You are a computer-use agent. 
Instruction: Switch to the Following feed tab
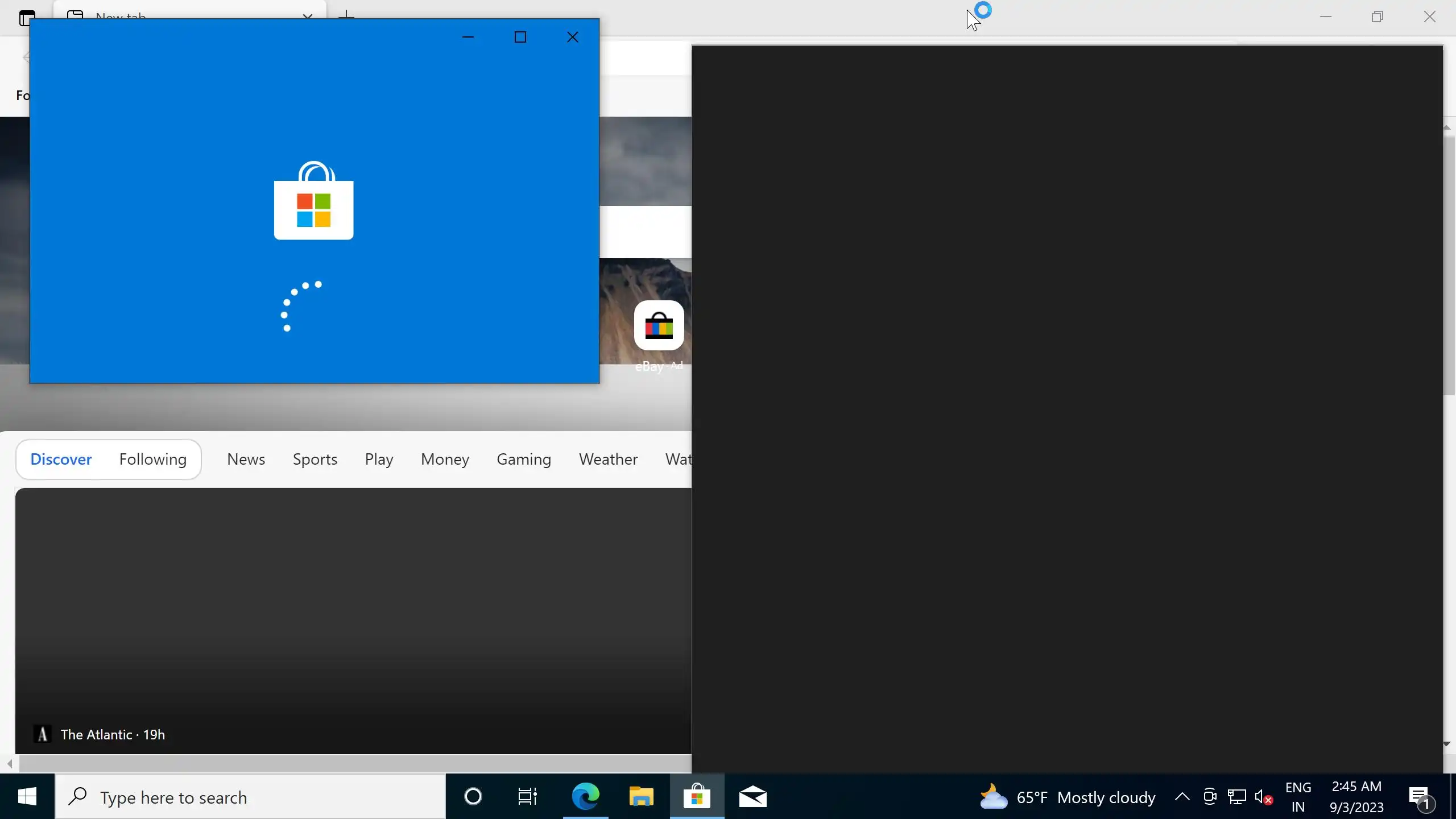coord(153,459)
